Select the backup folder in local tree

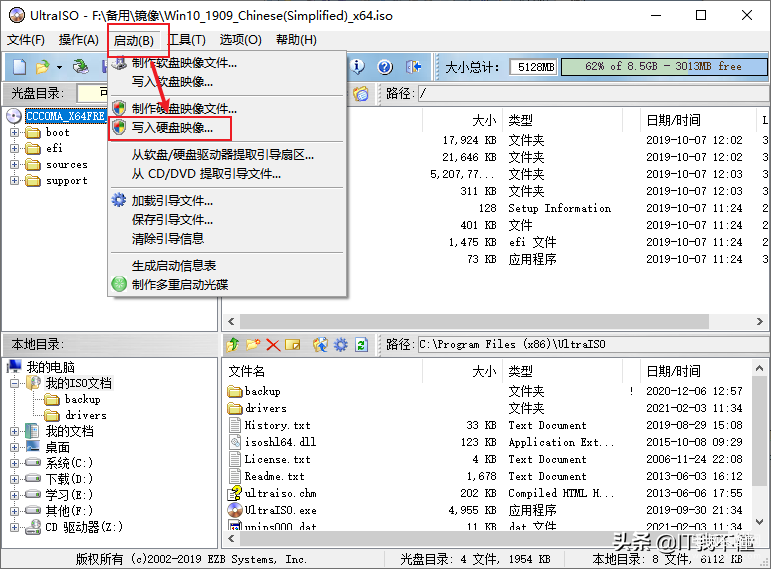point(83,399)
